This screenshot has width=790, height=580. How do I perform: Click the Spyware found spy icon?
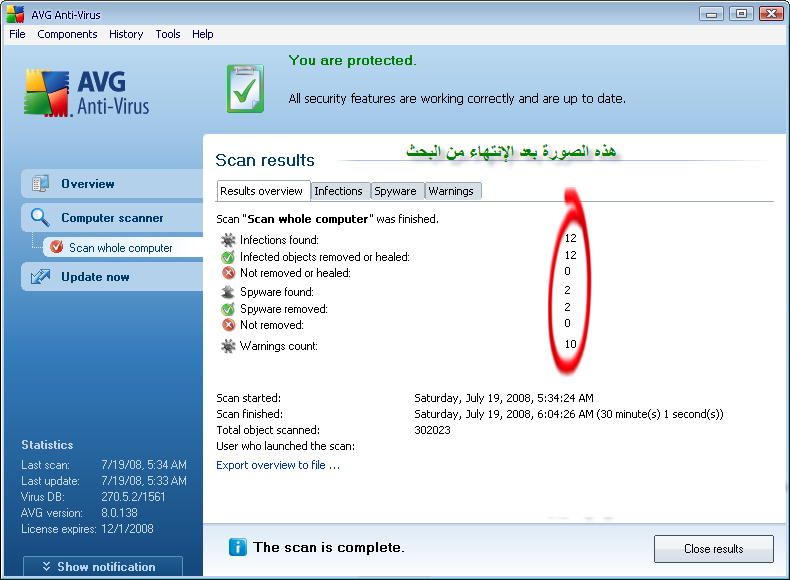228,292
